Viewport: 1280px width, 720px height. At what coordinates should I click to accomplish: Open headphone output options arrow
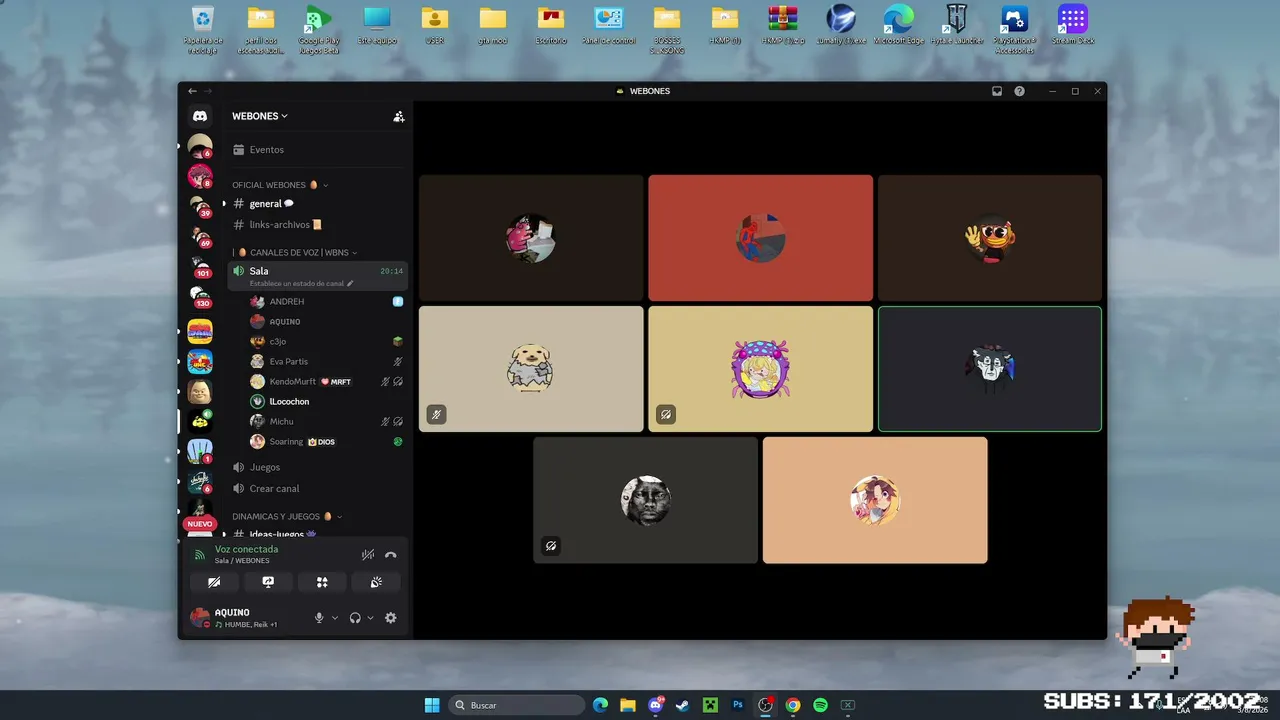(370, 618)
